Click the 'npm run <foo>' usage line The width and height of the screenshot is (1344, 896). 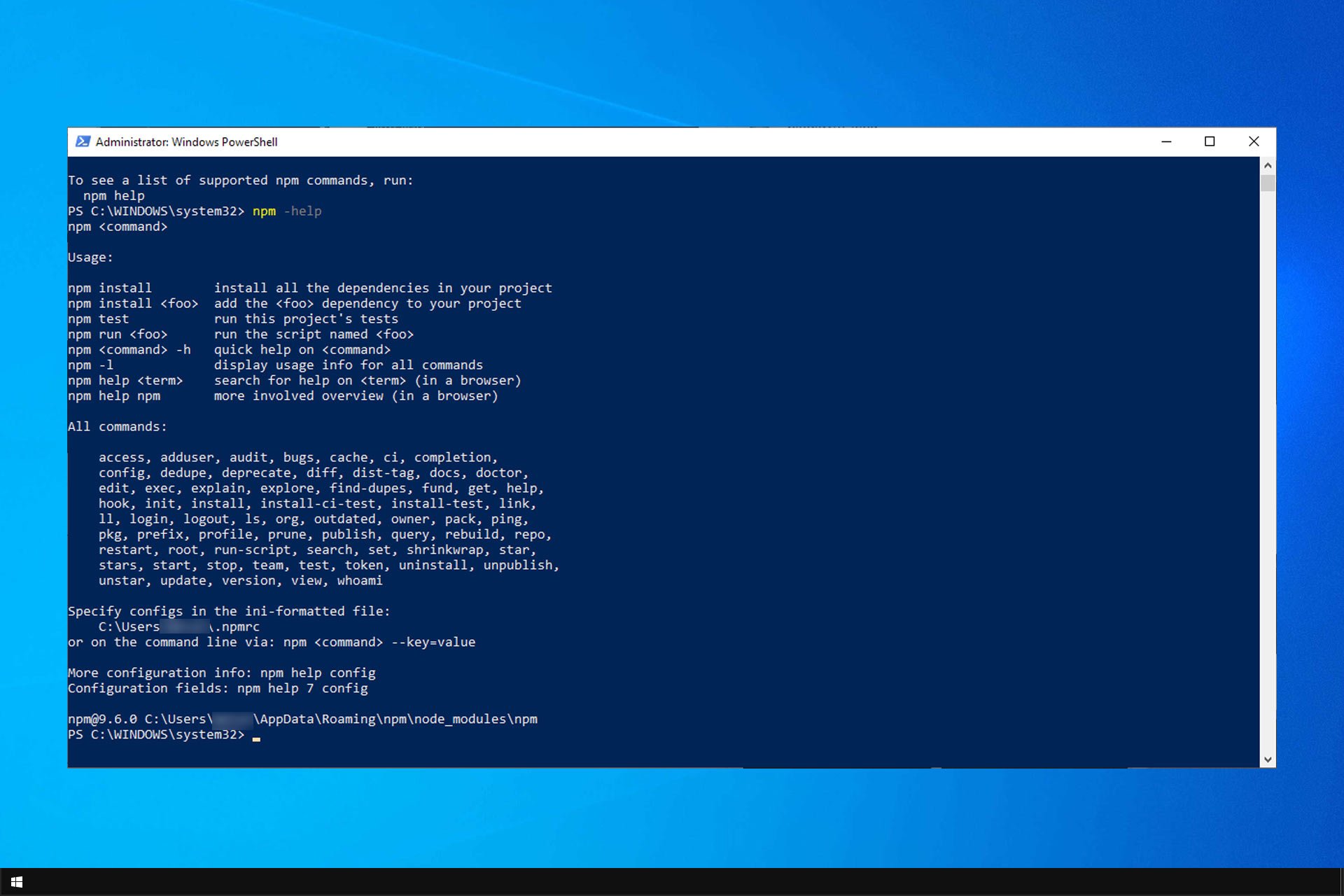[241, 335]
